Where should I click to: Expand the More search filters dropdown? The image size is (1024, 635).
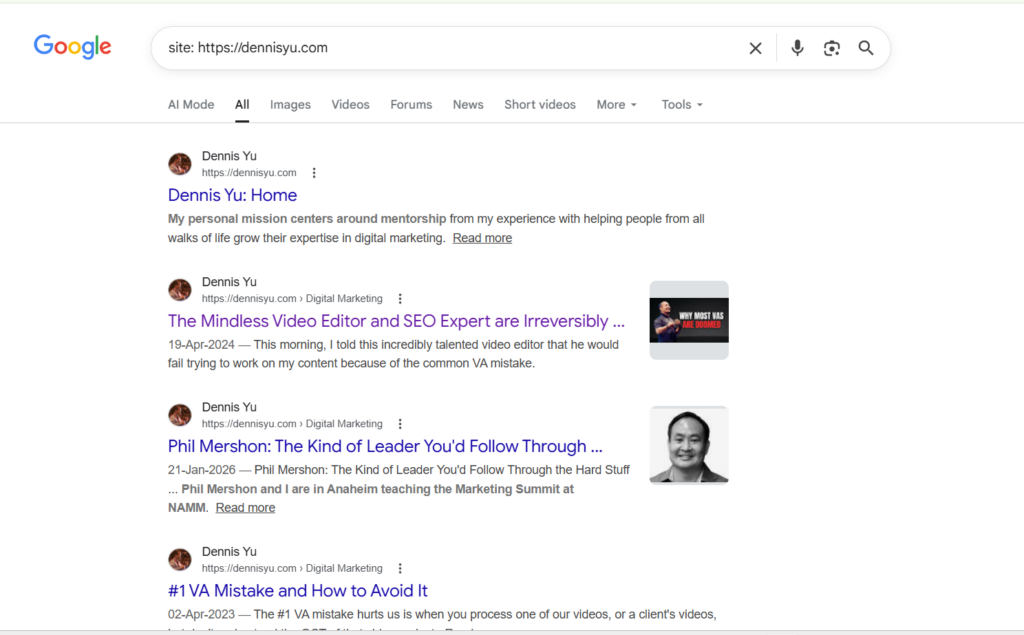[616, 105]
